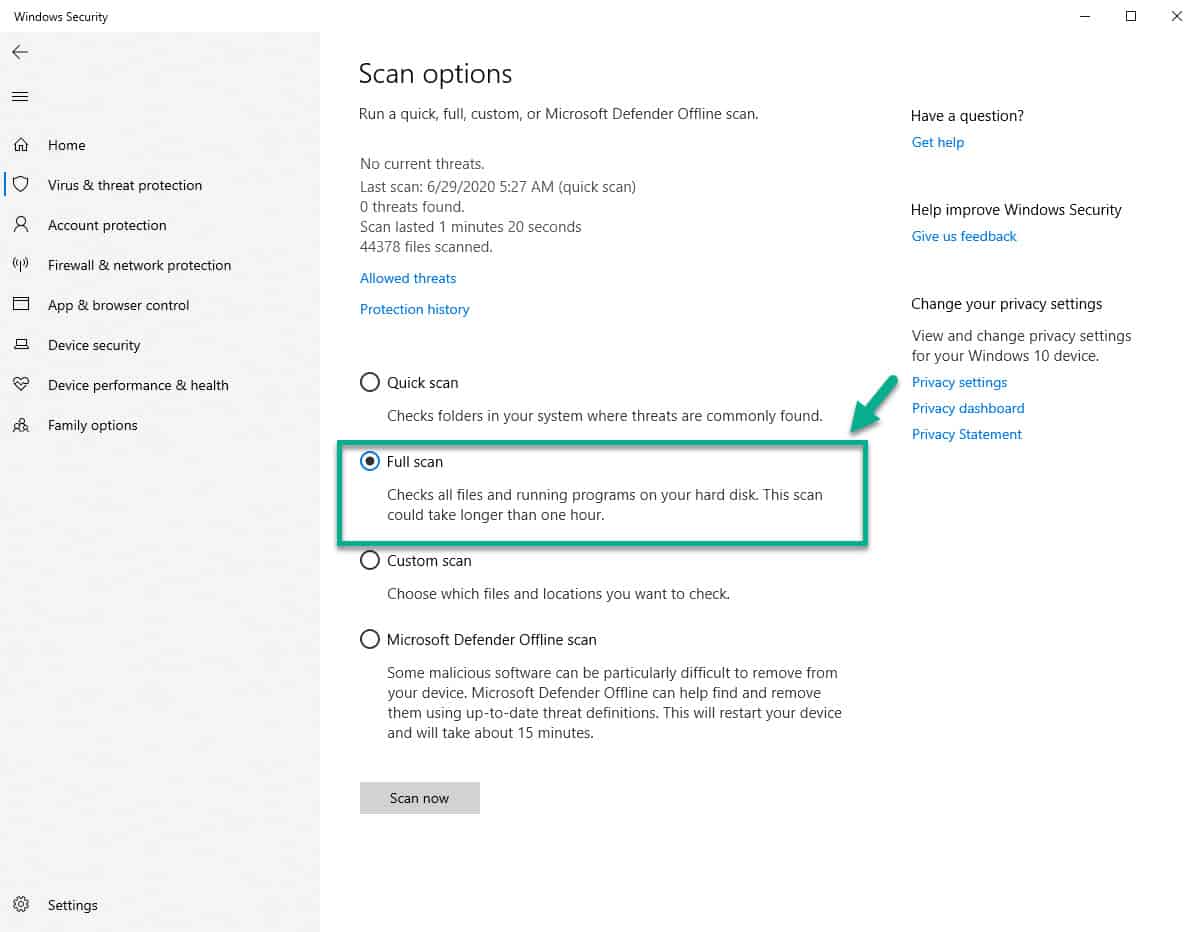Open Virus & threat protection section

tap(125, 185)
